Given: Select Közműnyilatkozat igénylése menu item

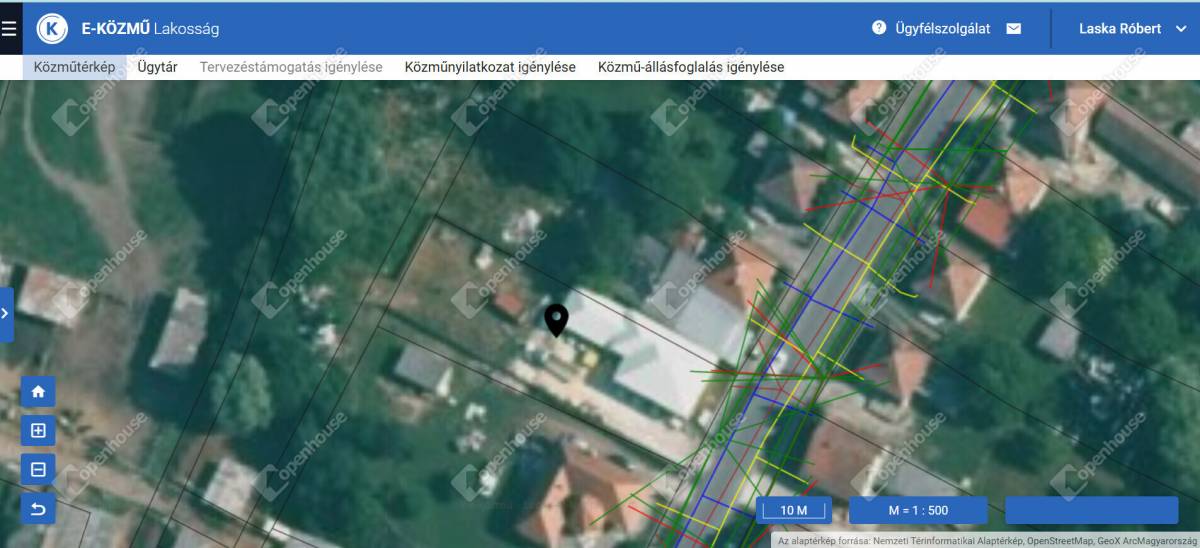Looking at the screenshot, I should coord(490,67).
